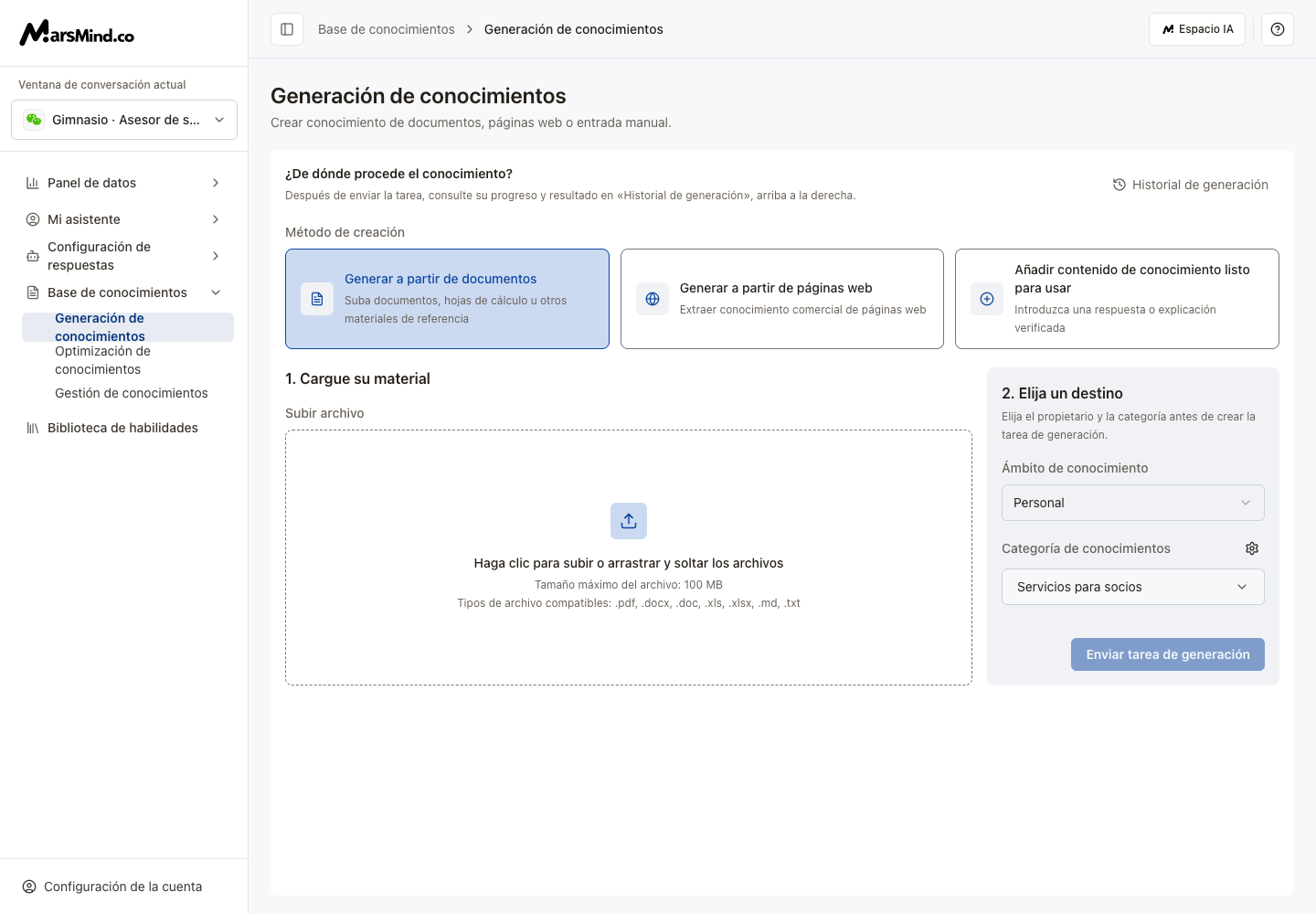Open Generación de conocimientos sidebar item
1316x914 pixels.
(x=128, y=327)
